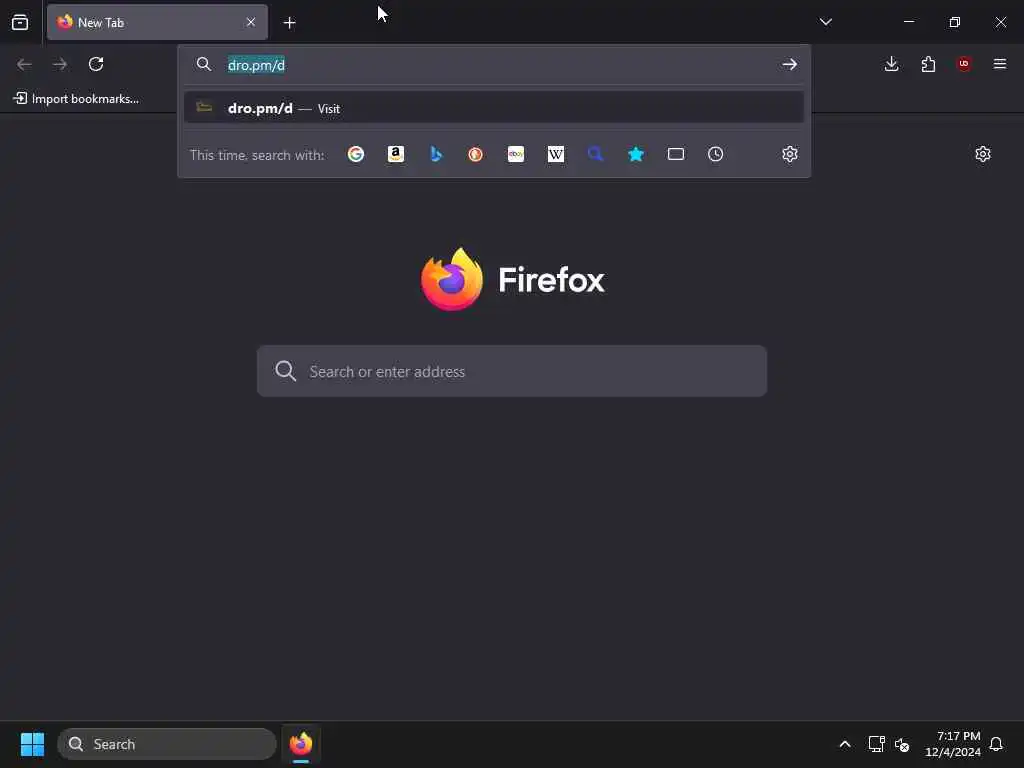Open the muted volume tray icon
The image size is (1024, 768).
(x=902, y=744)
